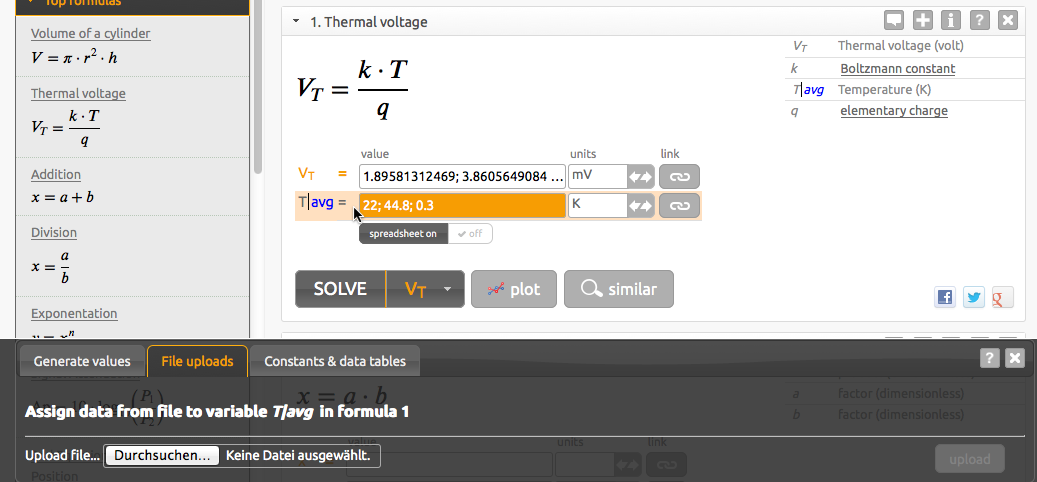This screenshot has height=482, width=1037.
Task: Click the formula sidebar scrollbar
Action: (258, 86)
